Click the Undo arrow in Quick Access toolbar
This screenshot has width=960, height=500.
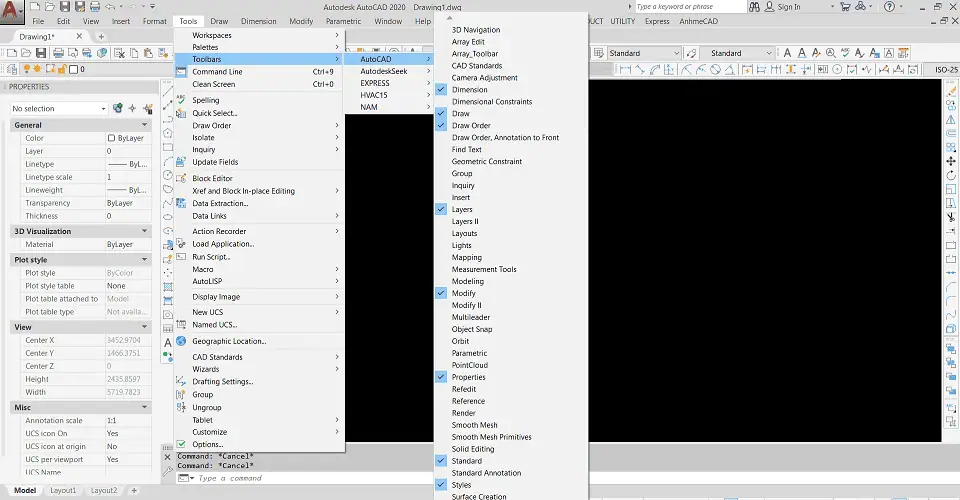110,7
